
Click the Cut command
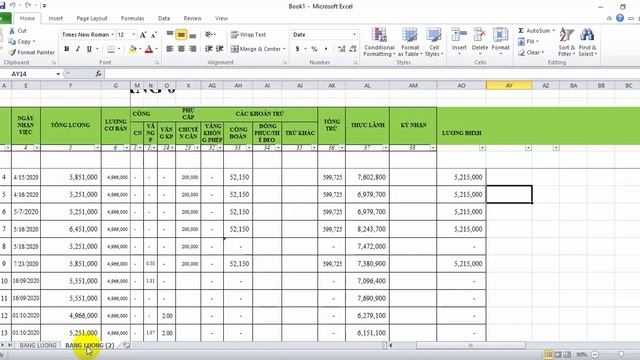click(x=18, y=31)
